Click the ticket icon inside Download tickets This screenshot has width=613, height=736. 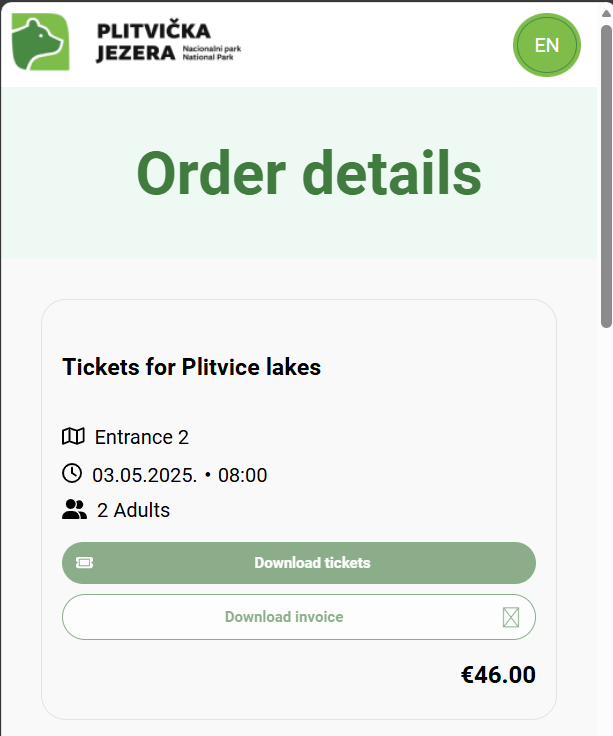(x=85, y=563)
